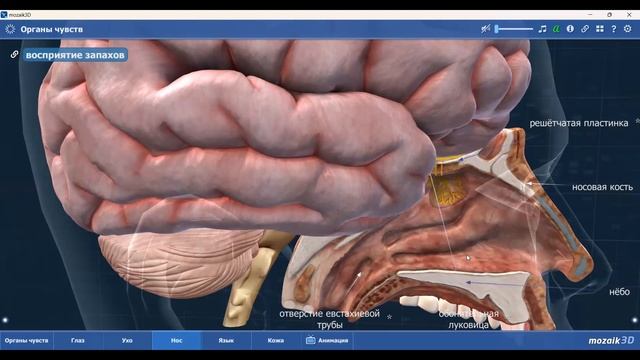Open the help question mark

click(x=613, y=29)
